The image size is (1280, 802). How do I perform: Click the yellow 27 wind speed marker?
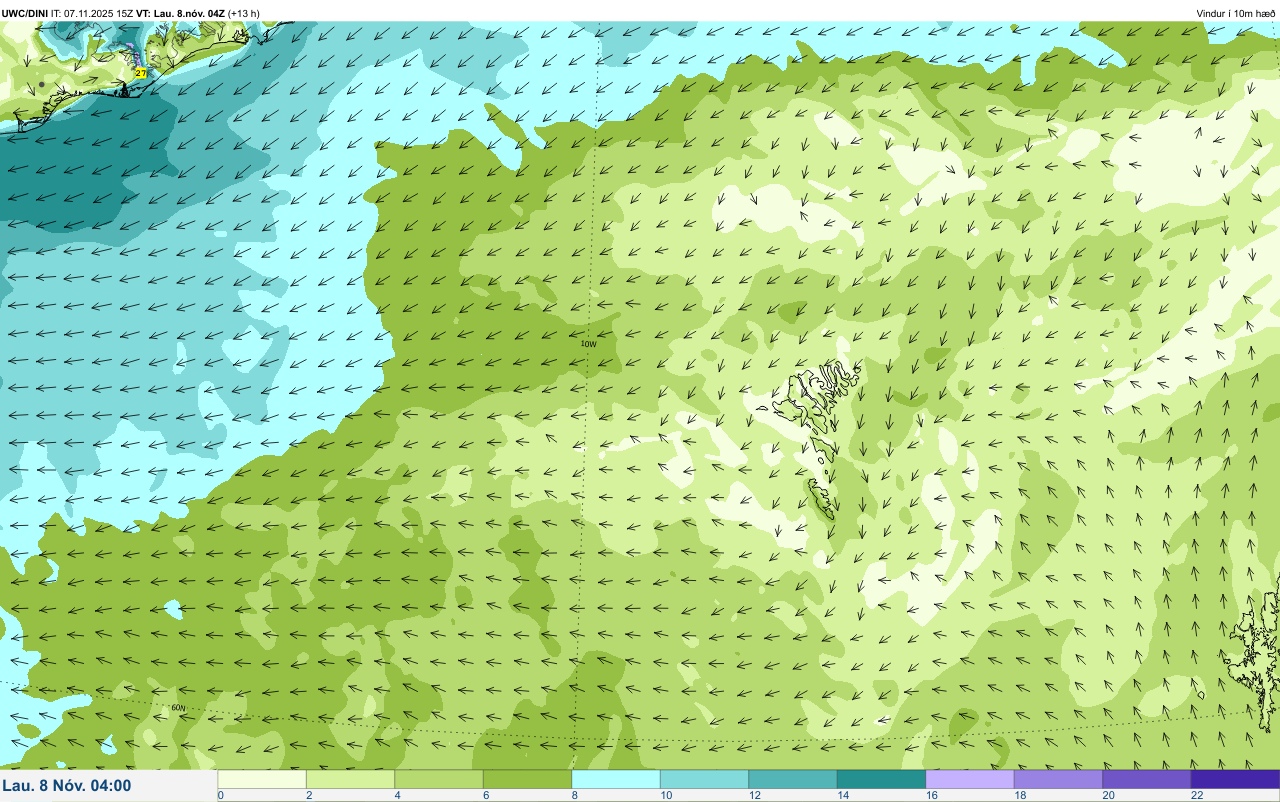(141, 73)
